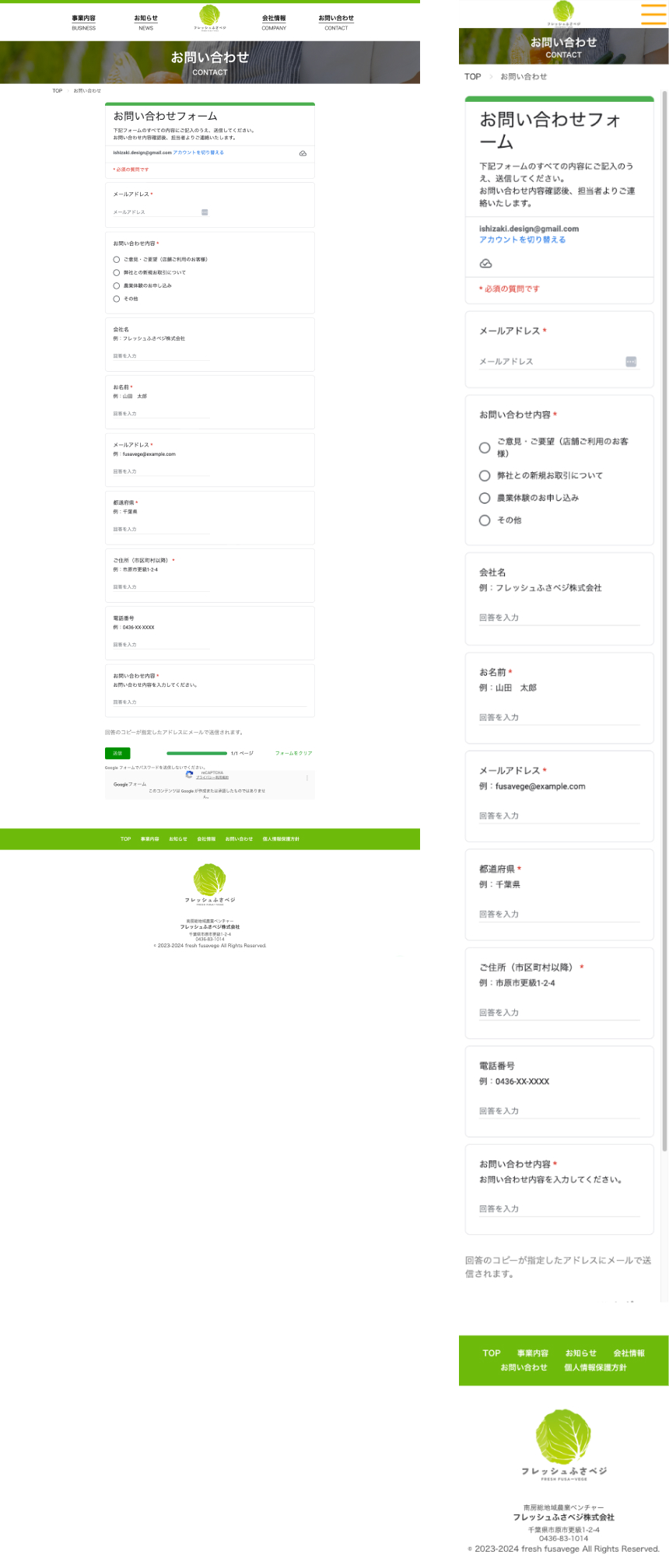Select 農業体験のお申し込み radio in mobile form
Image resolution: width=669 pixels, height=1568 pixels.
pyautogui.click(x=485, y=498)
